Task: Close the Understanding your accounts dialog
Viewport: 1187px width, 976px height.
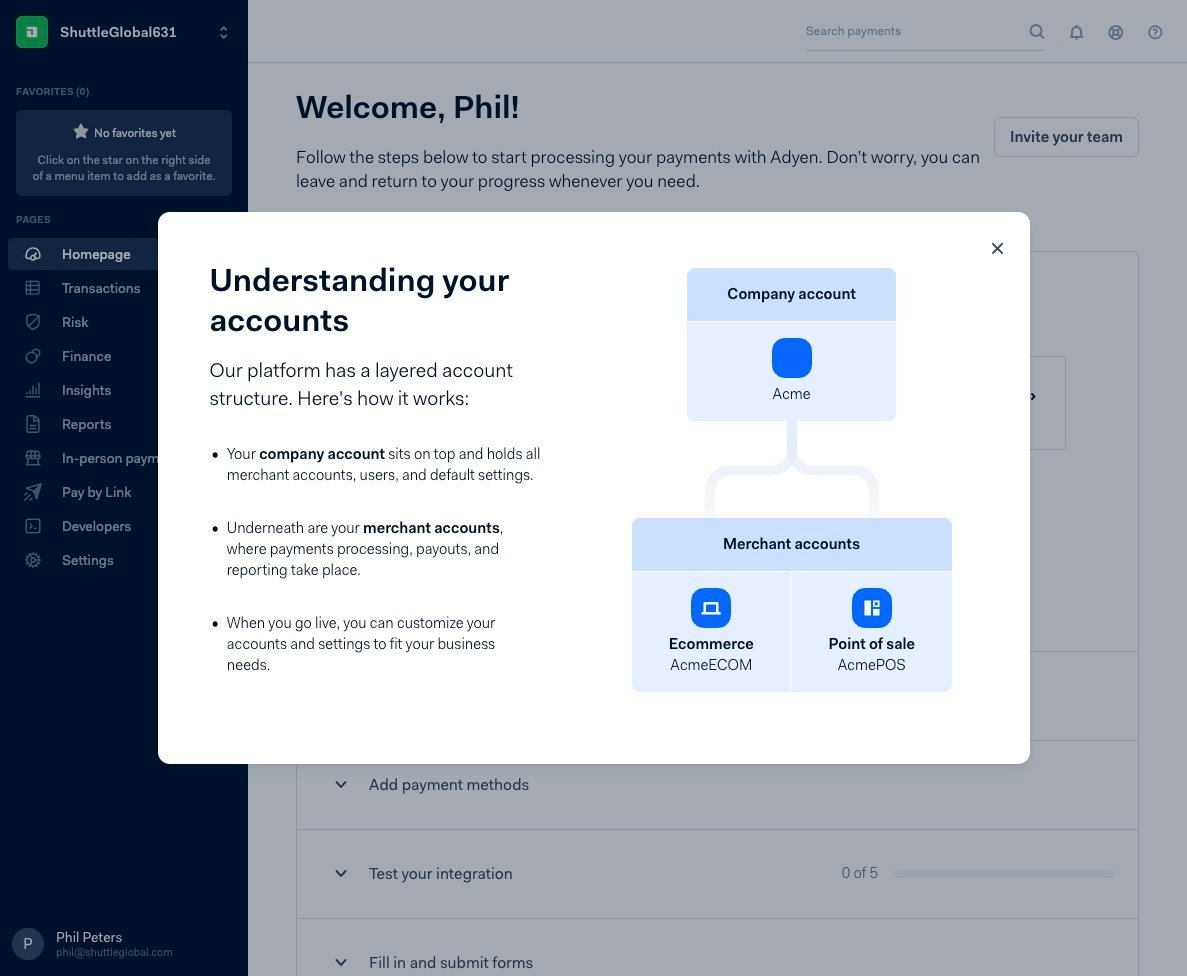Action: [997, 248]
